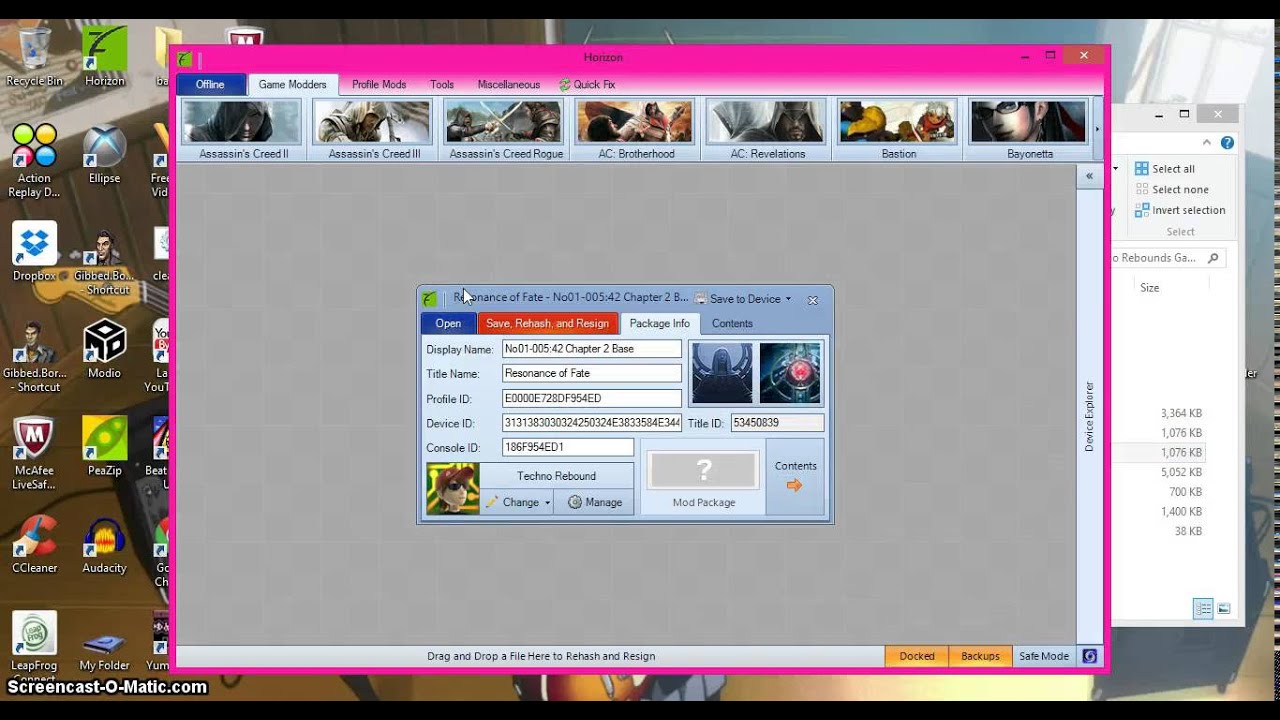The width and height of the screenshot is (1280, 720).
Task: Select the 3,364 KB file row
Action: (x=1180, y=413)
